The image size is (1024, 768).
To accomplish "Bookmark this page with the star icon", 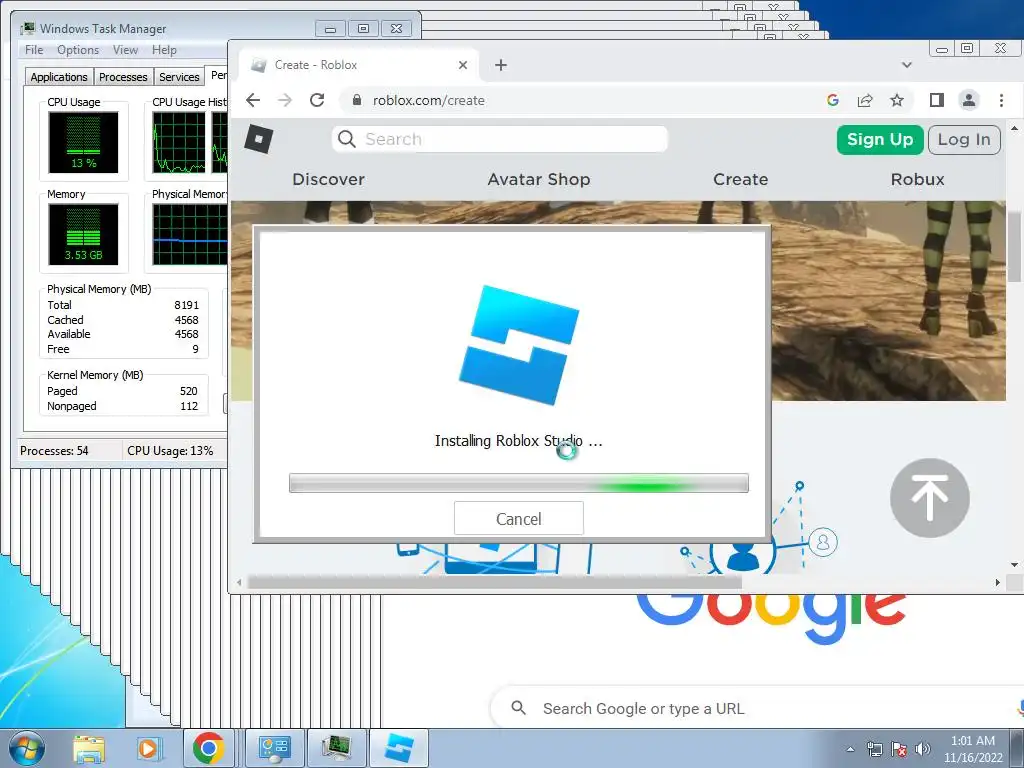I will tap(897, 100).
